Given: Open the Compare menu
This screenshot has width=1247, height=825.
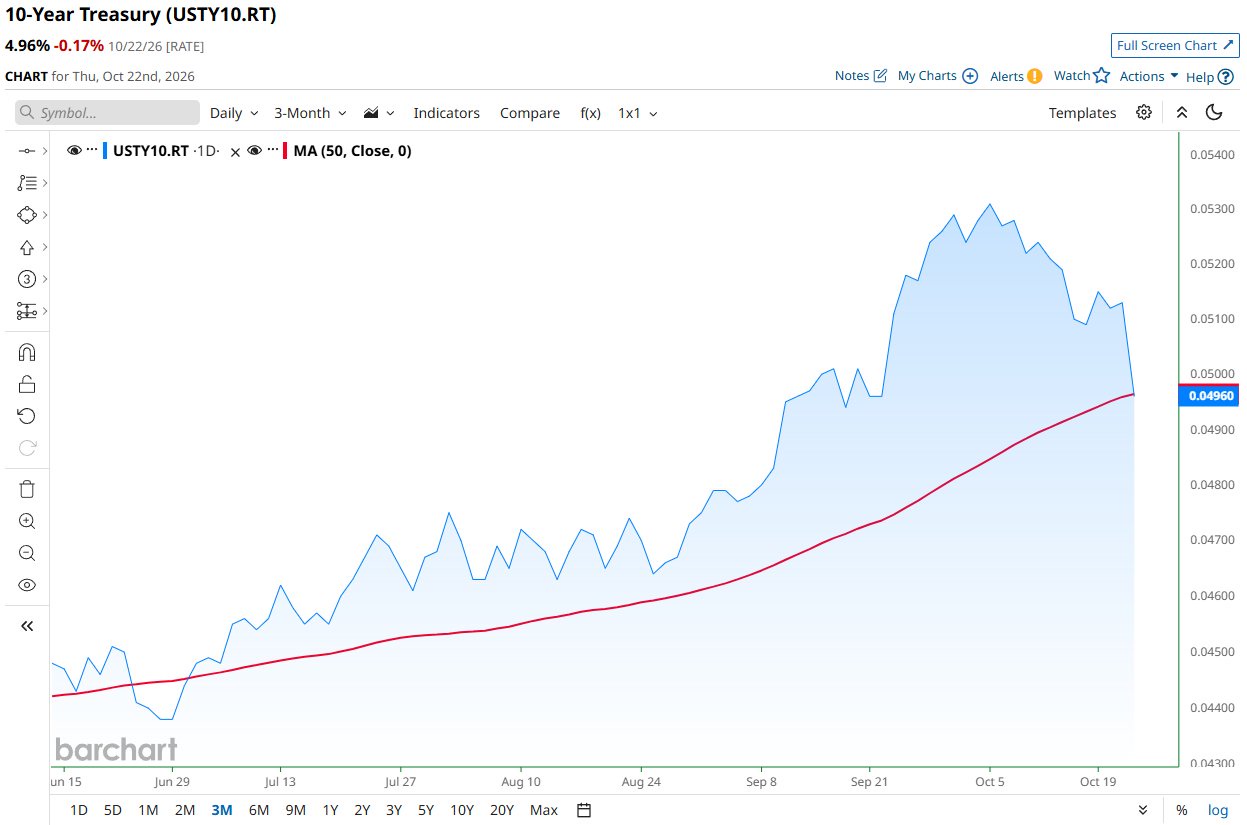Looking at the screenshot, I should tap(530, 113).
